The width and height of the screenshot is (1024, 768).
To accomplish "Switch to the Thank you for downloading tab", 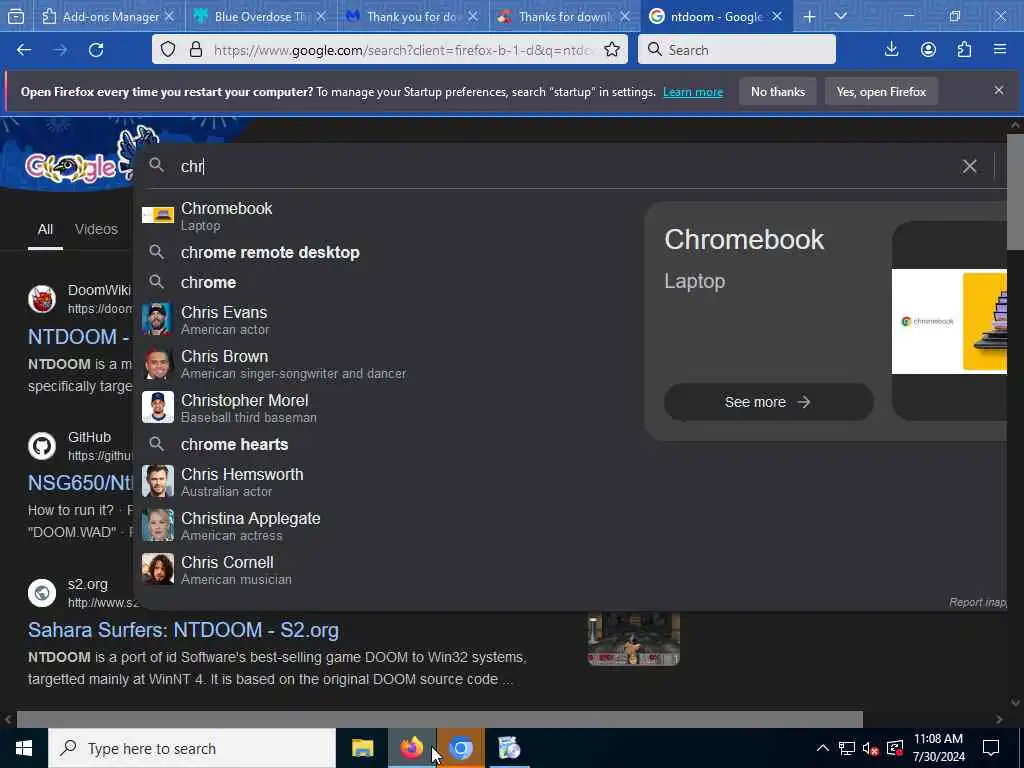I will (412, 17).
